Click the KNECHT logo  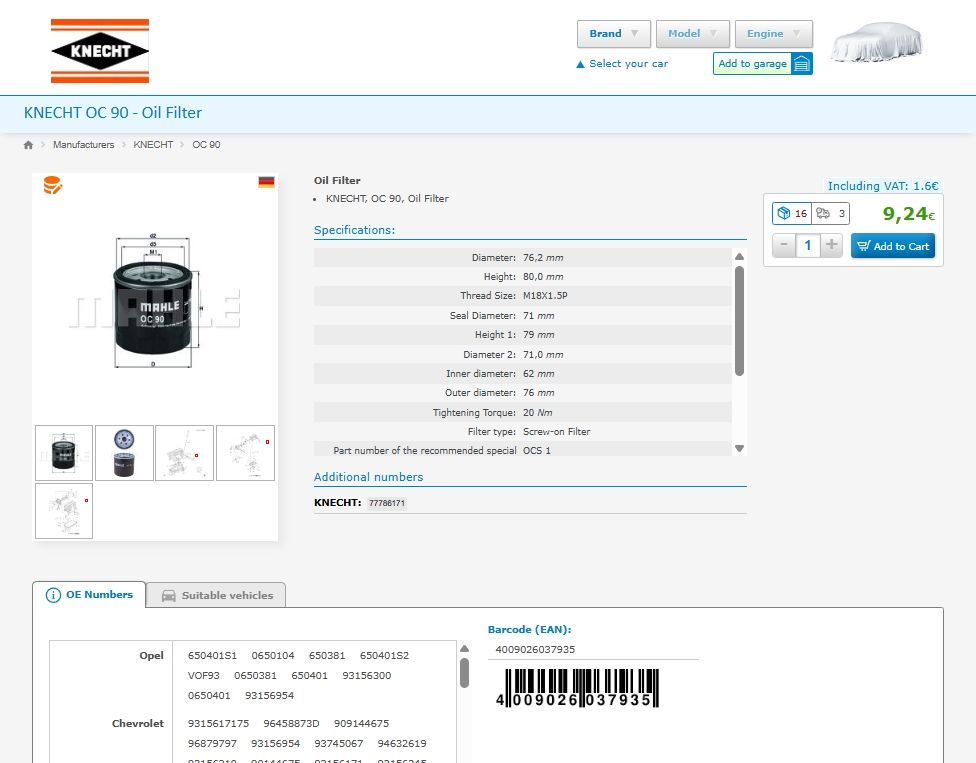(x=100, y=51)
